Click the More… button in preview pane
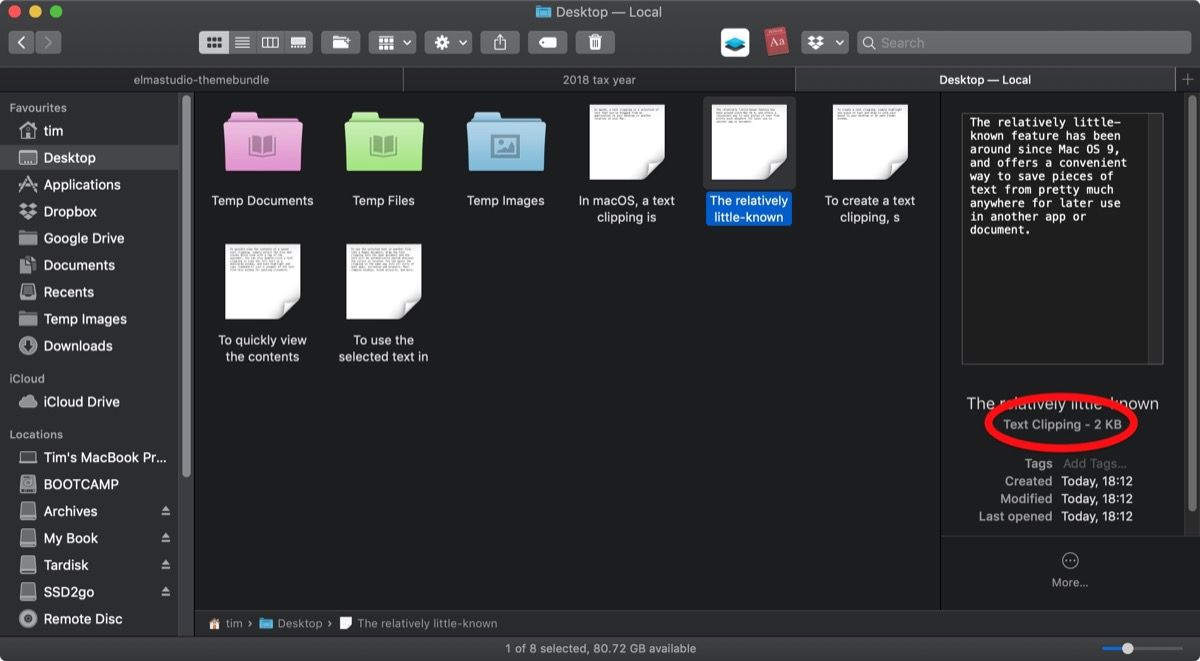The height and width of the screenshot is (661, 1200). pyautogui.click(x=1069, y=568)
